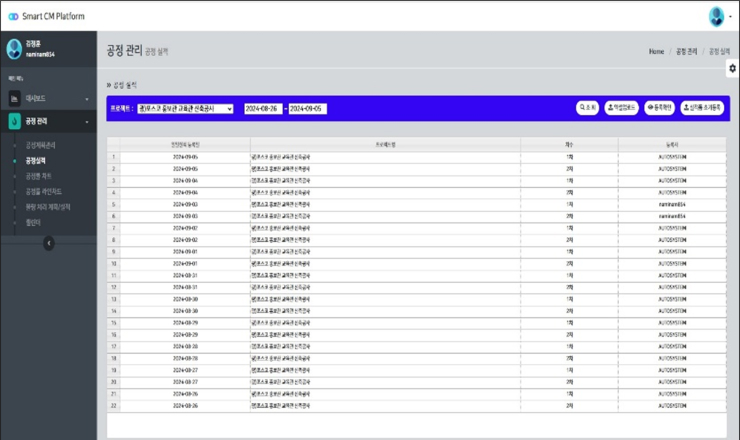Click the user avatar in top-right corner
The width and height of the screenshot is (740, 440).
717,16
